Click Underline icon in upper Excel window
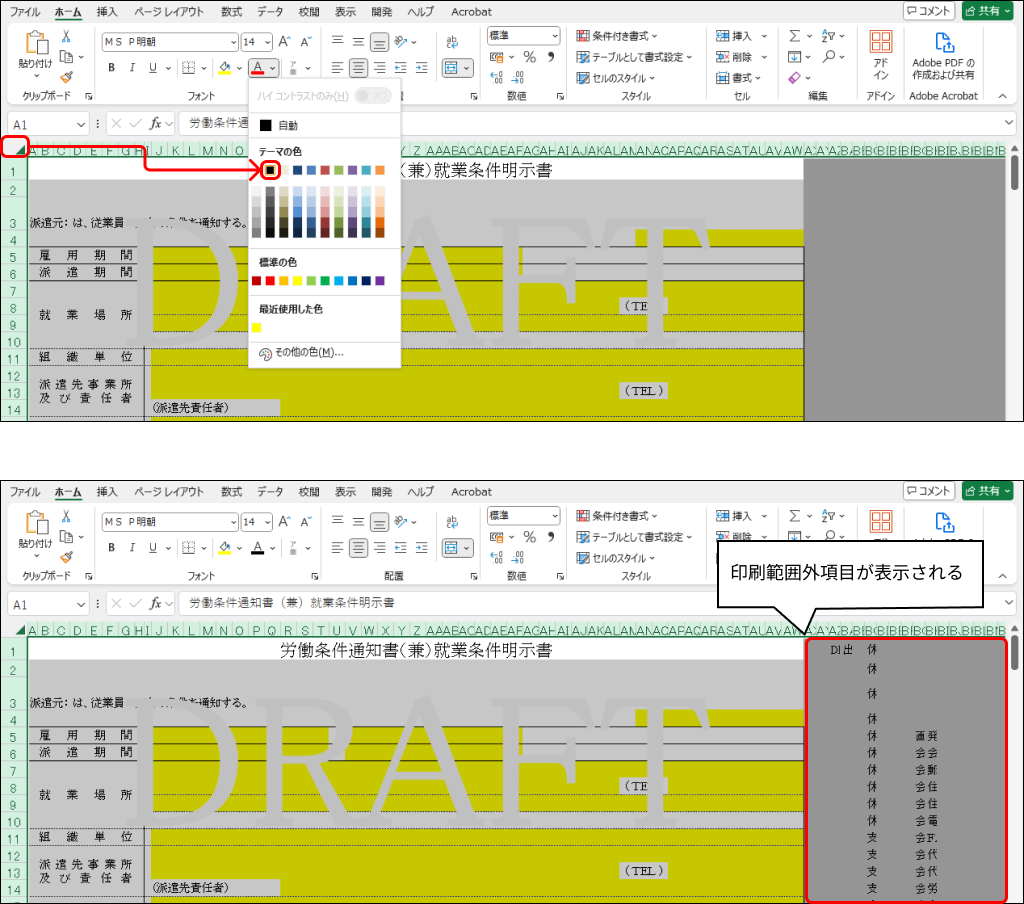The image size is (1024, 904). [x=153, y=68]
